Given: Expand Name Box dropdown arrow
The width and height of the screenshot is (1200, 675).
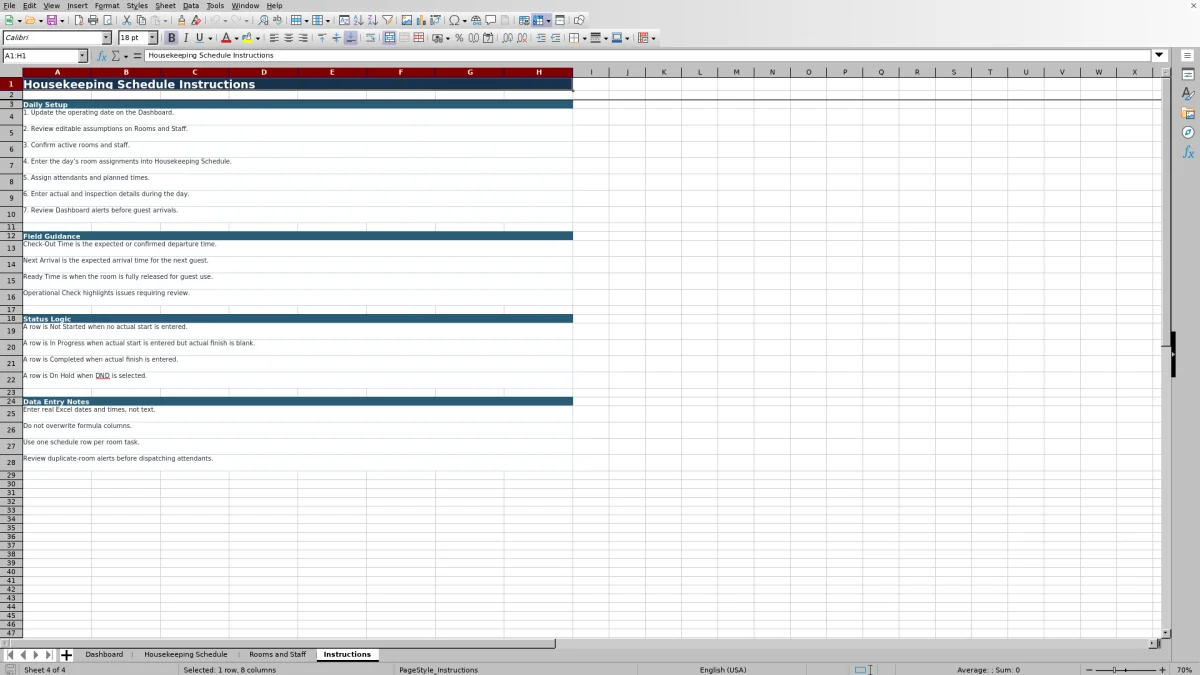Looking at the screenshot, I should click(82, 56).
